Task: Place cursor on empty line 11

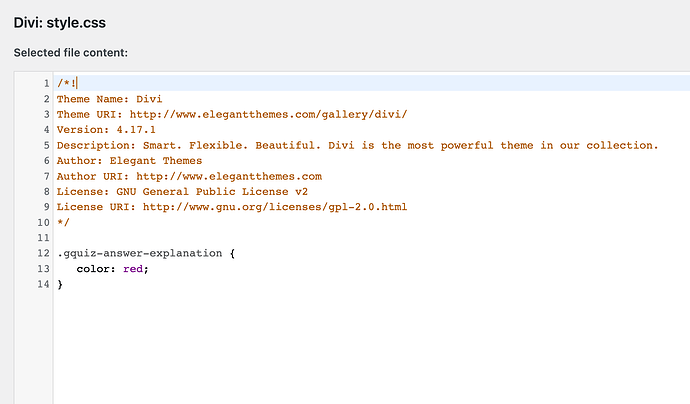Action: click(x=371, y=238)
